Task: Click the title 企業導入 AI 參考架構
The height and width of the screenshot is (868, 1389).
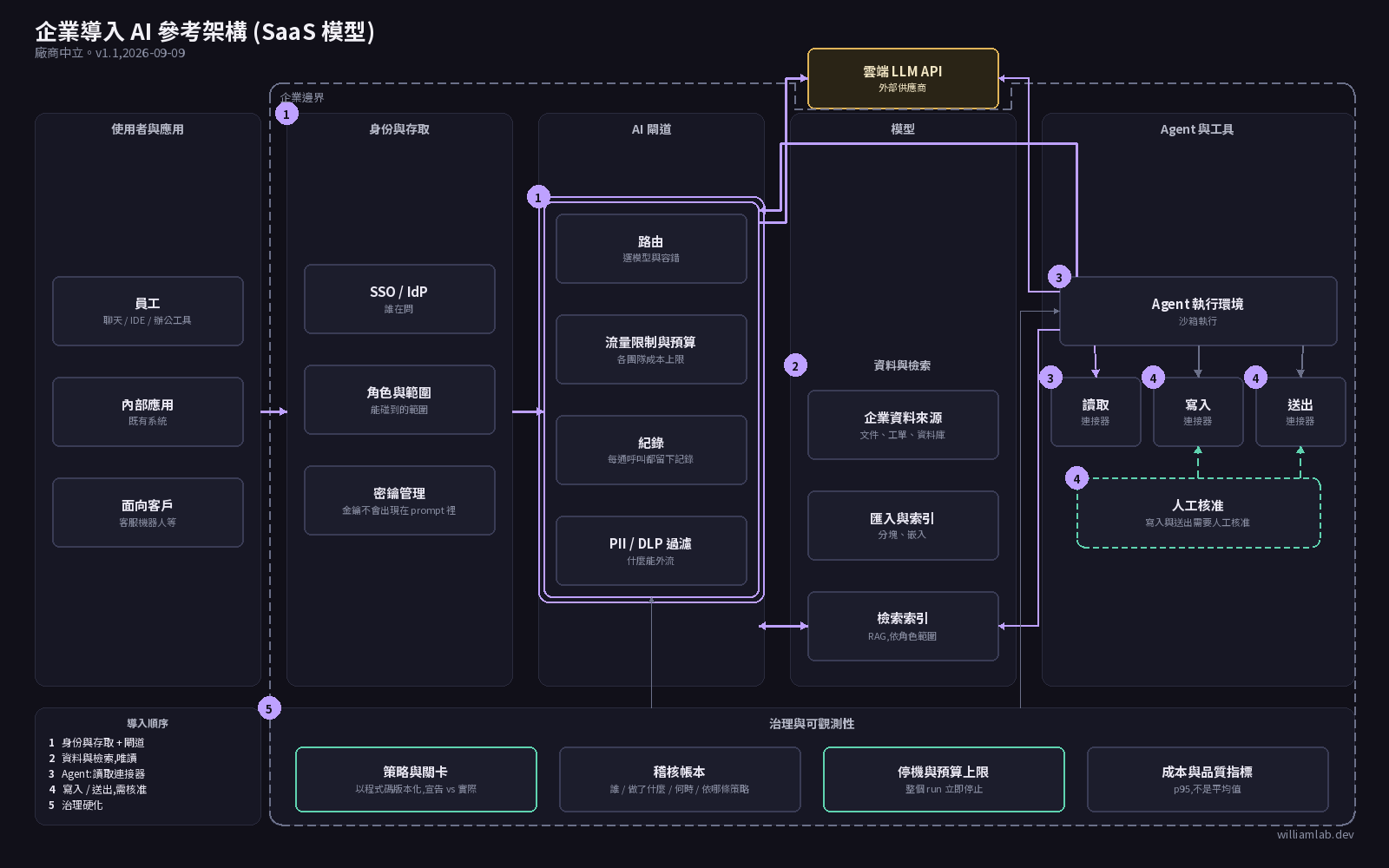Action: click(205, 32)
